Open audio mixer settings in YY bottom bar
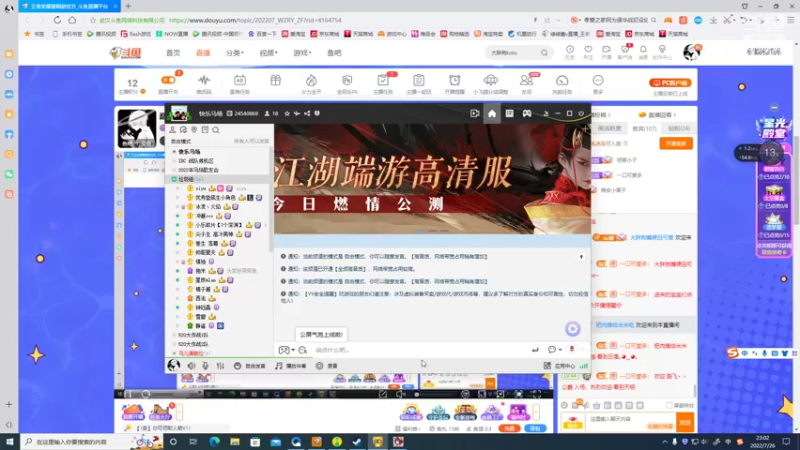This screenshot has height=450, width=800. coord(220,366)
